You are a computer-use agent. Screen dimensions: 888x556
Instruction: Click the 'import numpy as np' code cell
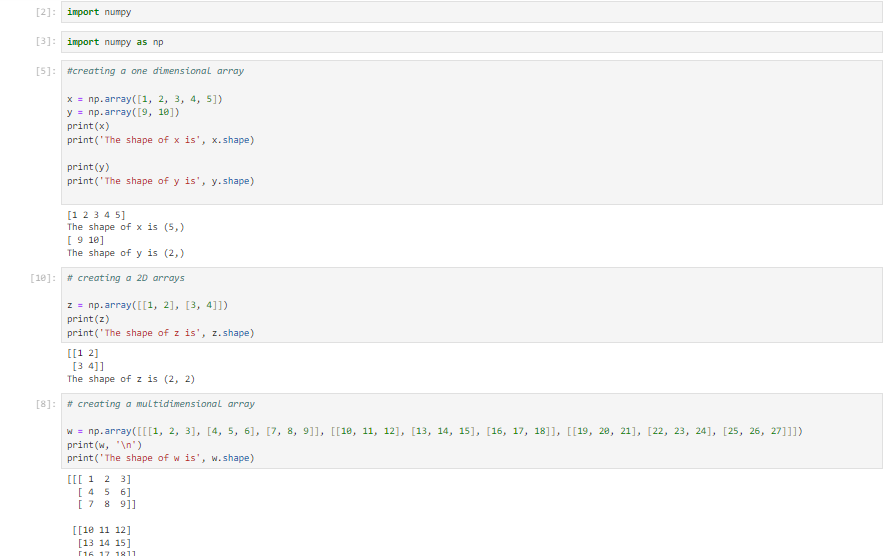pos(471,42)
